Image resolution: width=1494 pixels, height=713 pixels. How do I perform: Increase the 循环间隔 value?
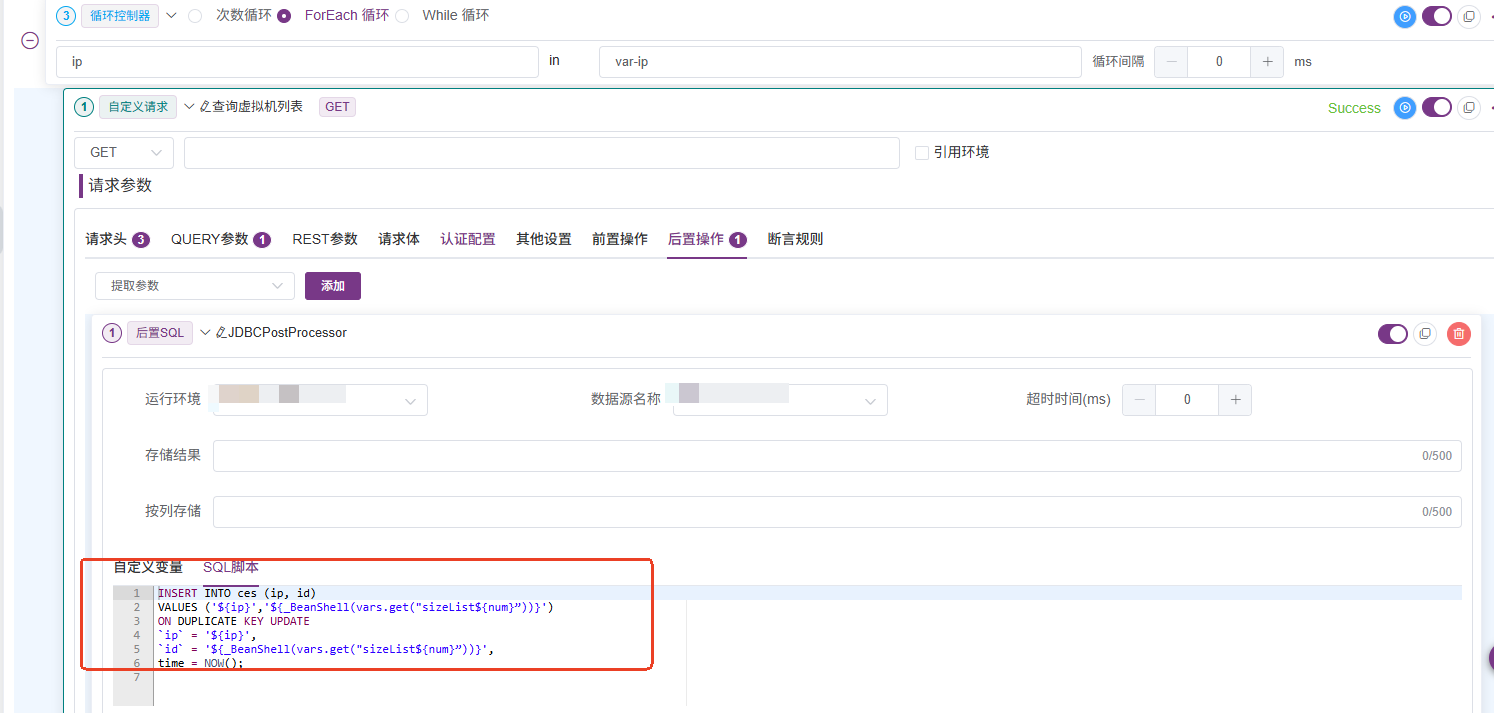coord(1267,62)
